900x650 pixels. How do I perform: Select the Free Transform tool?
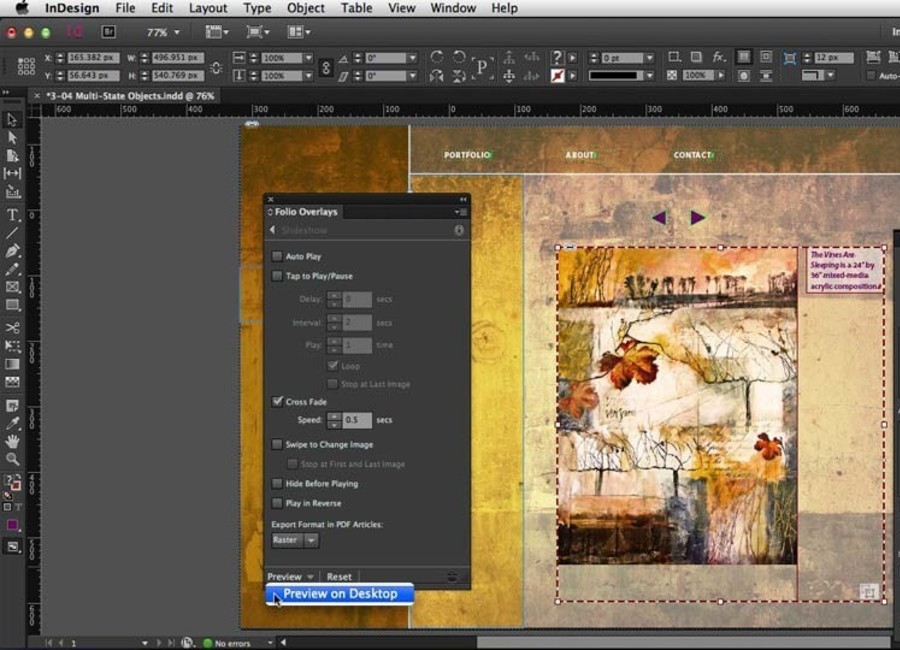click(12, 346)
